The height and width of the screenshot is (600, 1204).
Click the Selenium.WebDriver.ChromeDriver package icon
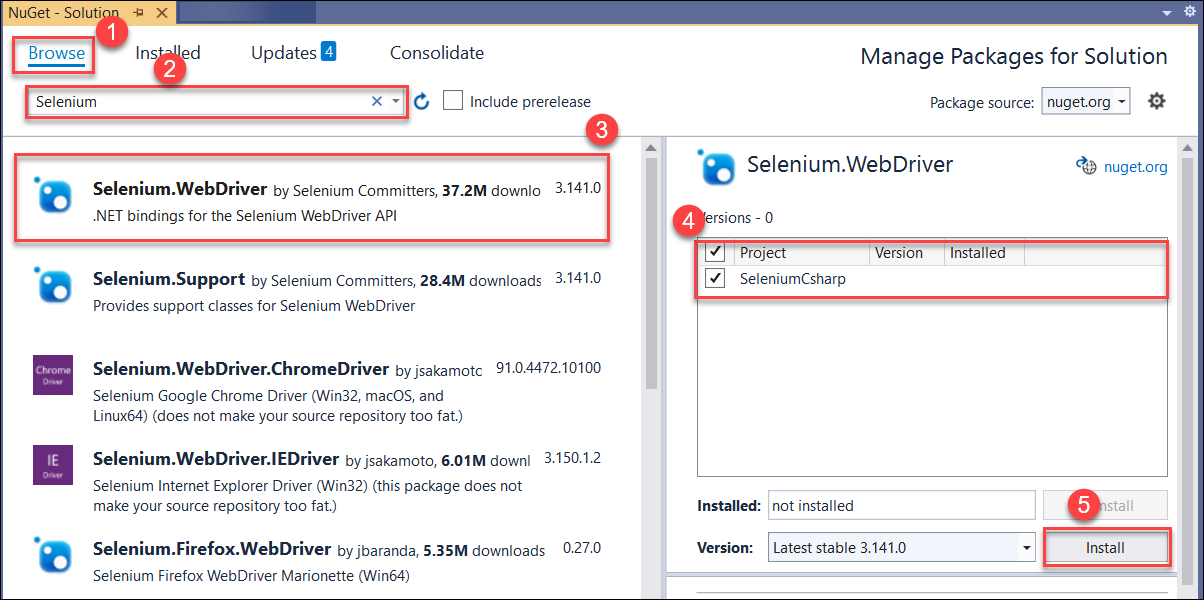coord(53,375)
